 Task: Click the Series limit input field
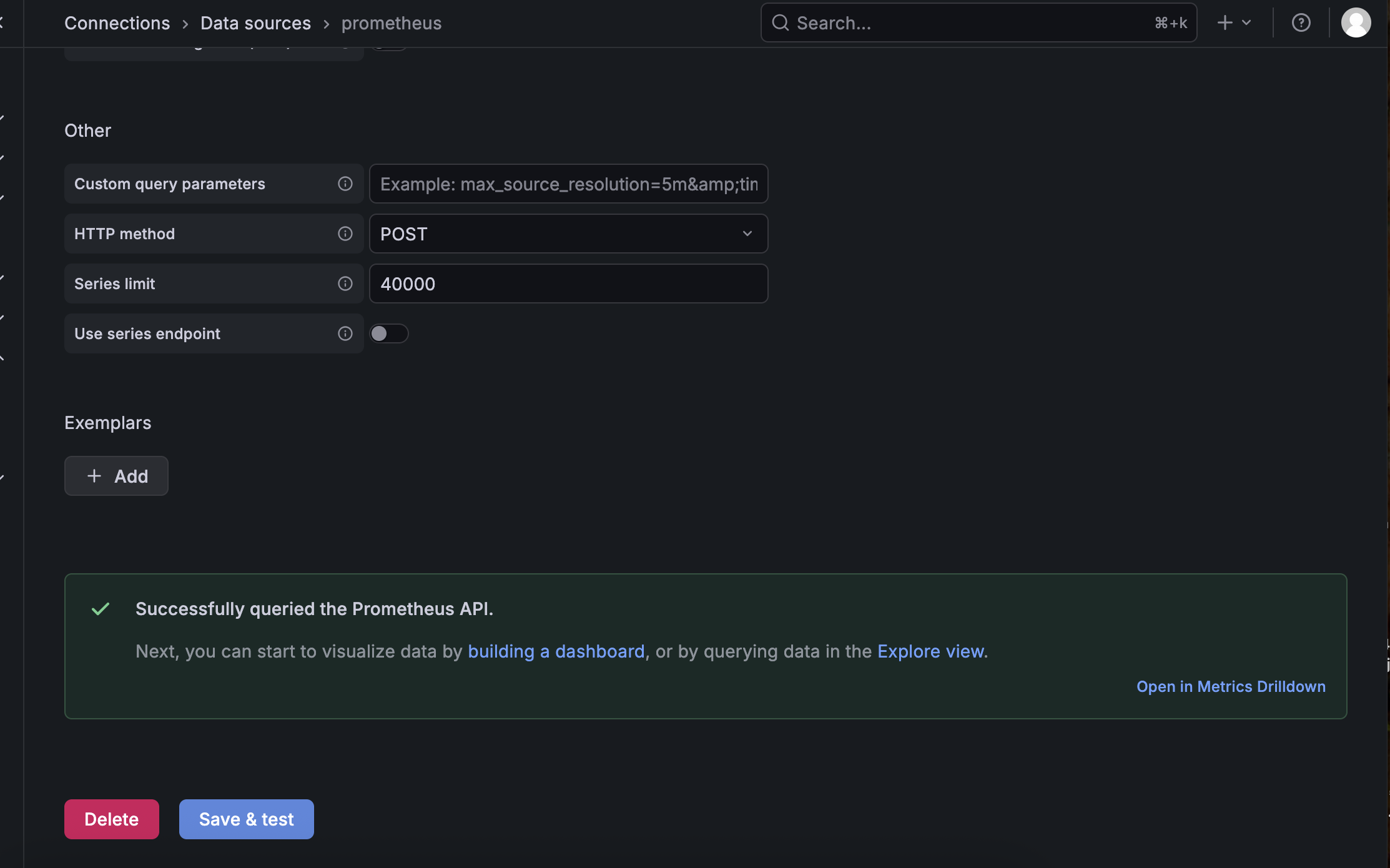[x=568, y=284]
